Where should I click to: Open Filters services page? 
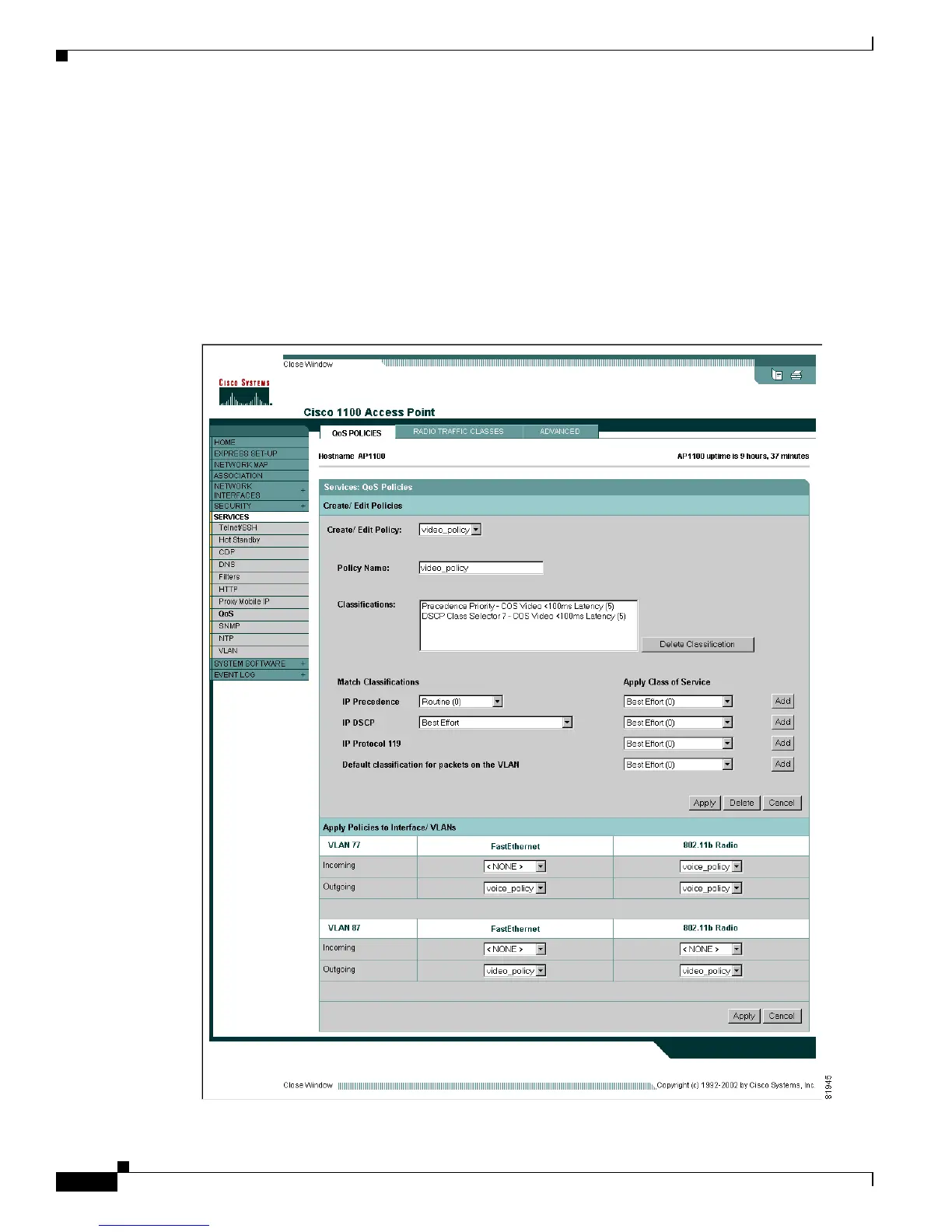pyautogui.click(x=260, y=577)
